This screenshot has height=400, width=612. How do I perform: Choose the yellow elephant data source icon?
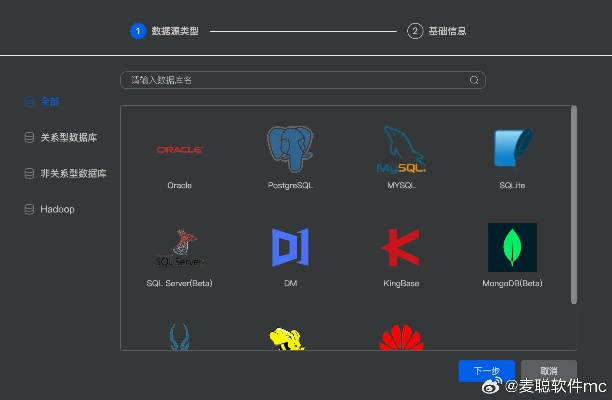(x=290, y=338)
